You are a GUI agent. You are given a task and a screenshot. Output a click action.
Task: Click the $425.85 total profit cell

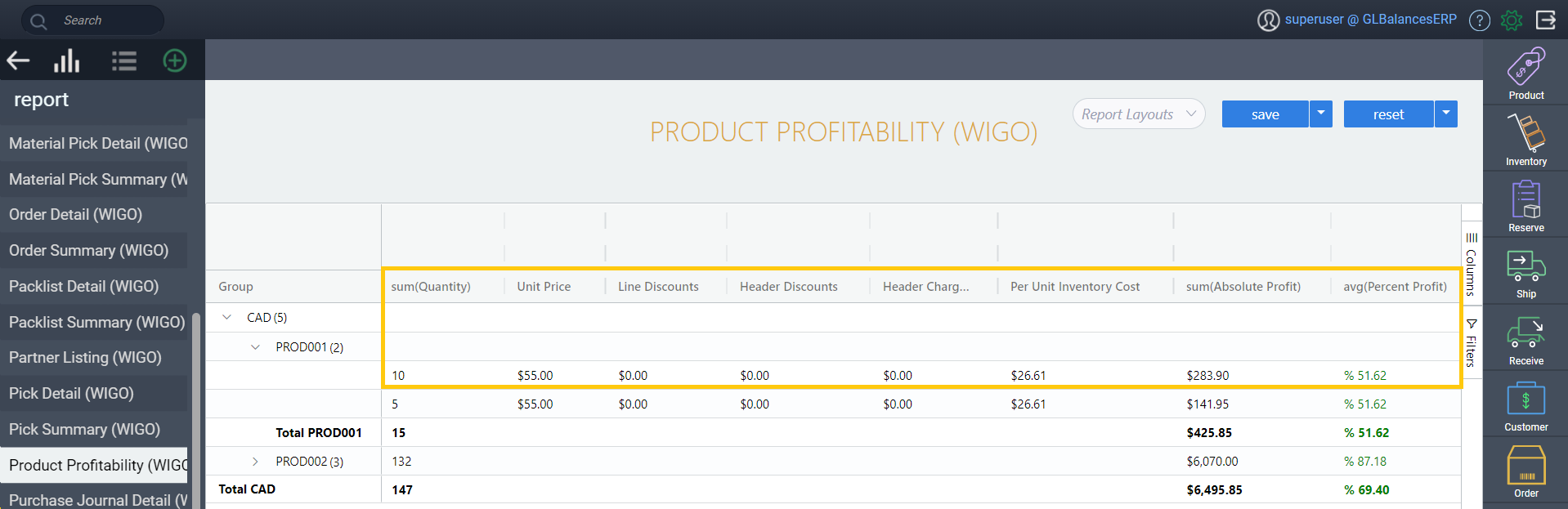(1209, 433)
